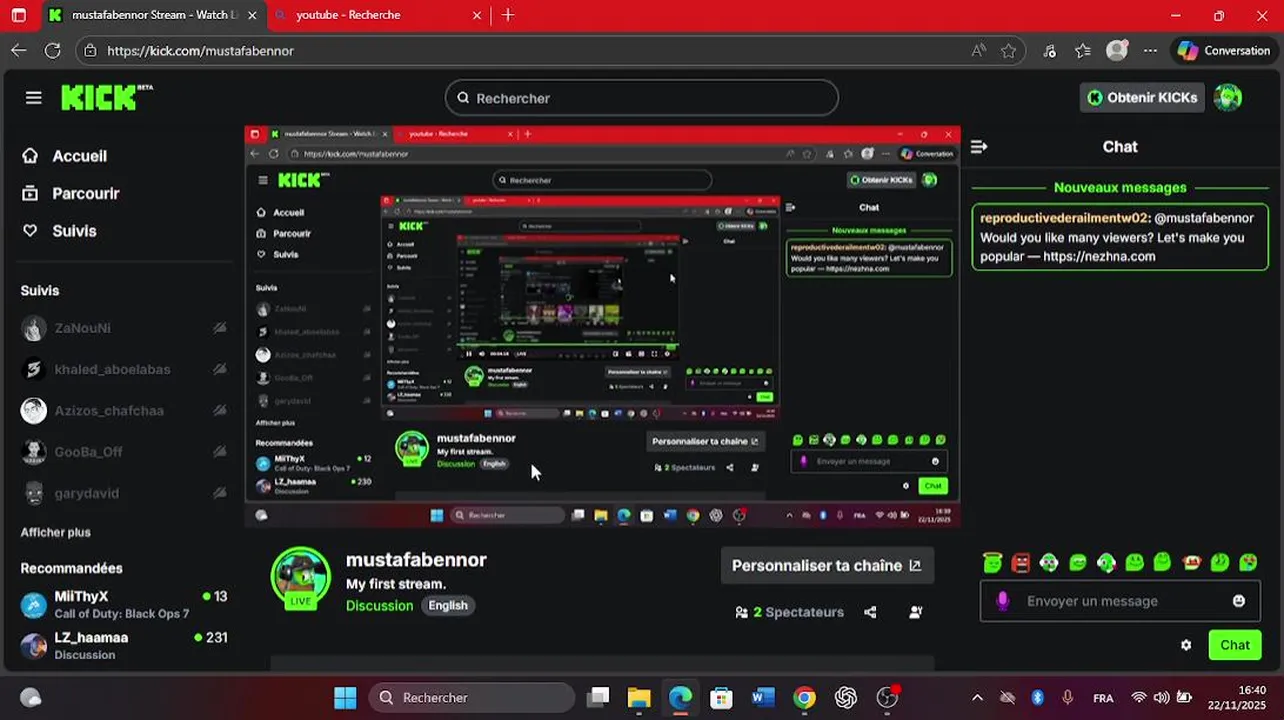Expand followed list with Afficher plus
Screen dimensions: 1284x720
(56, 532)
